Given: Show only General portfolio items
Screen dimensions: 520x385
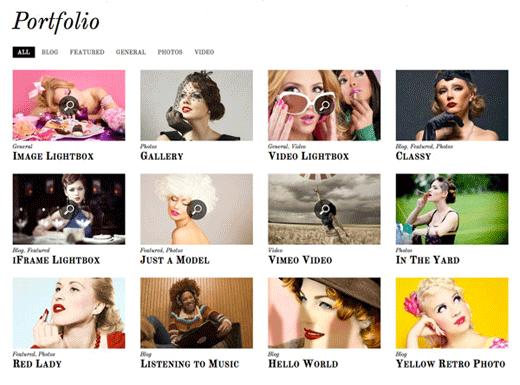Looking at the screenshot, I should [131, 52].
